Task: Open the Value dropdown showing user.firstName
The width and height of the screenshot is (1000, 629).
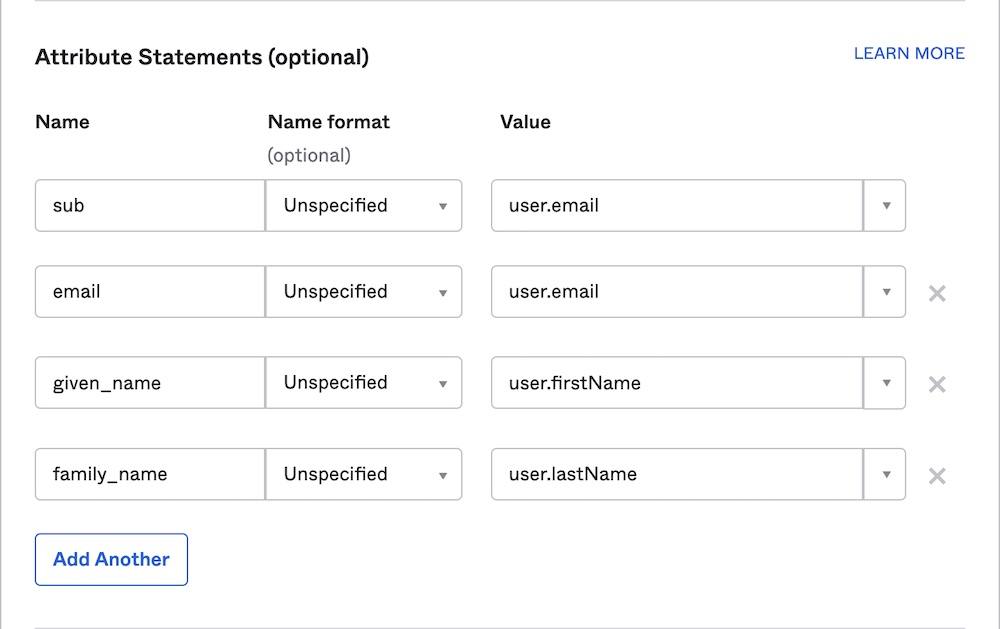Action: [884, 383]
